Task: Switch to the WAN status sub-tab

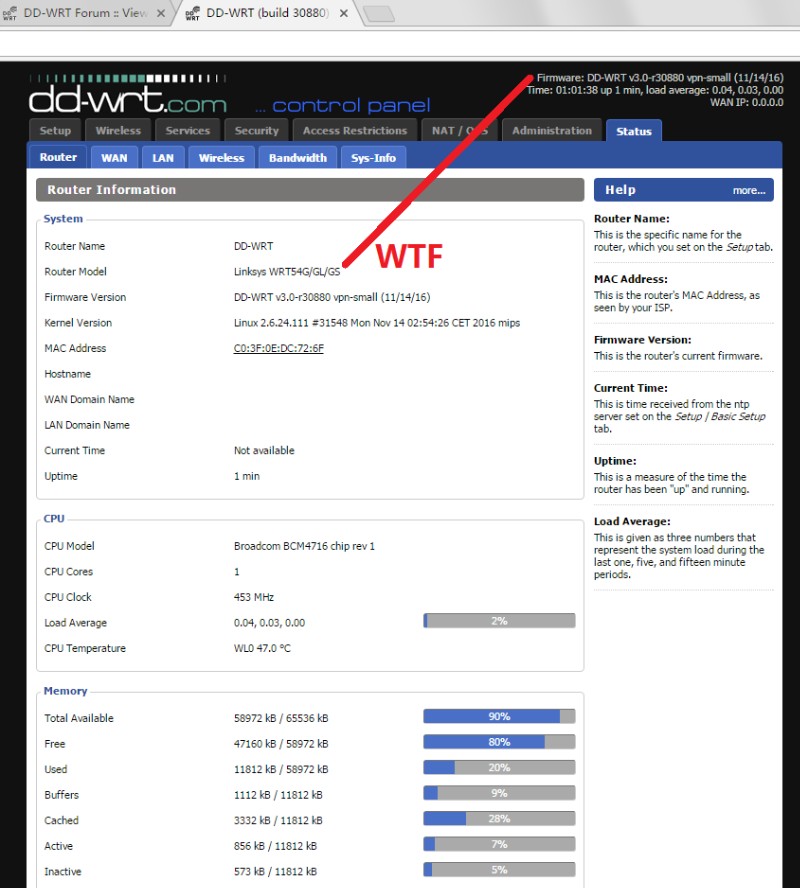Action: (114, 157)
